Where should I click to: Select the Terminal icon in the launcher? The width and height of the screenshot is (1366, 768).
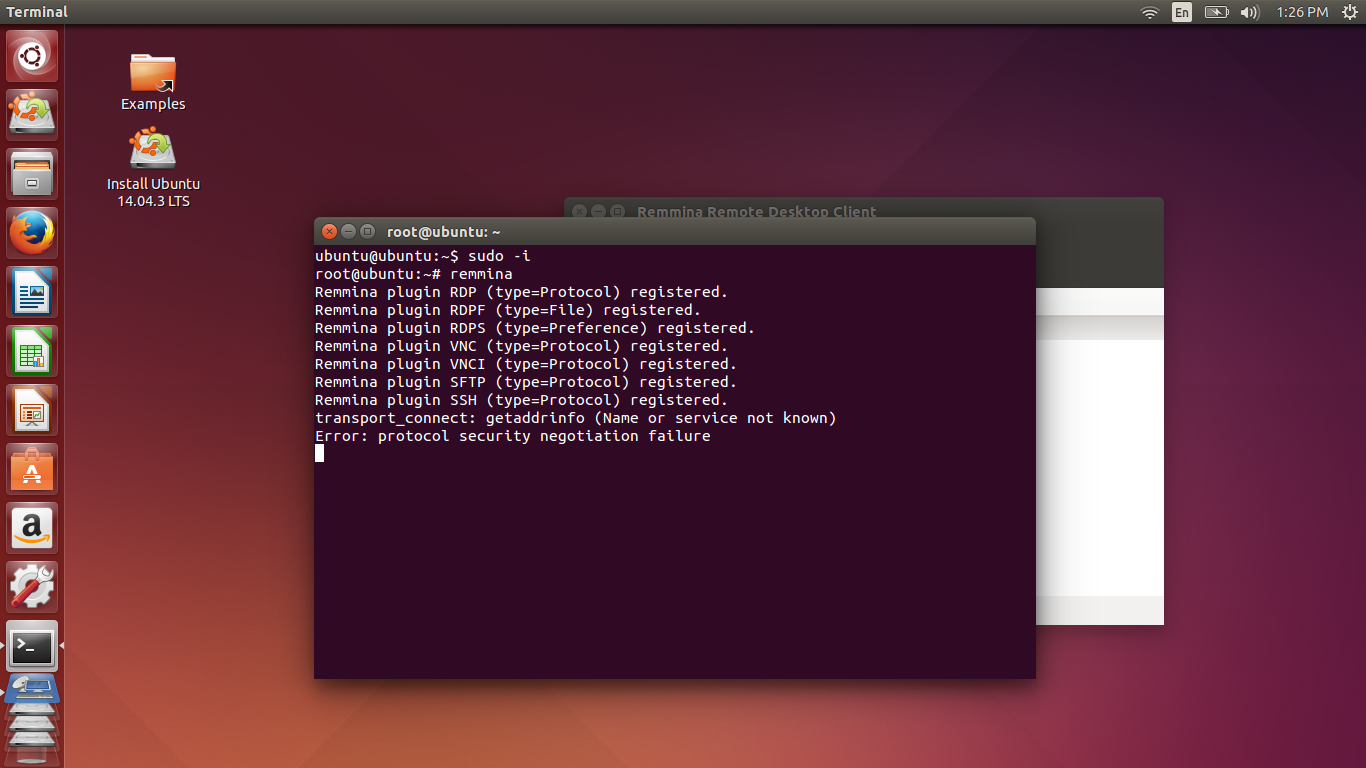32,646
